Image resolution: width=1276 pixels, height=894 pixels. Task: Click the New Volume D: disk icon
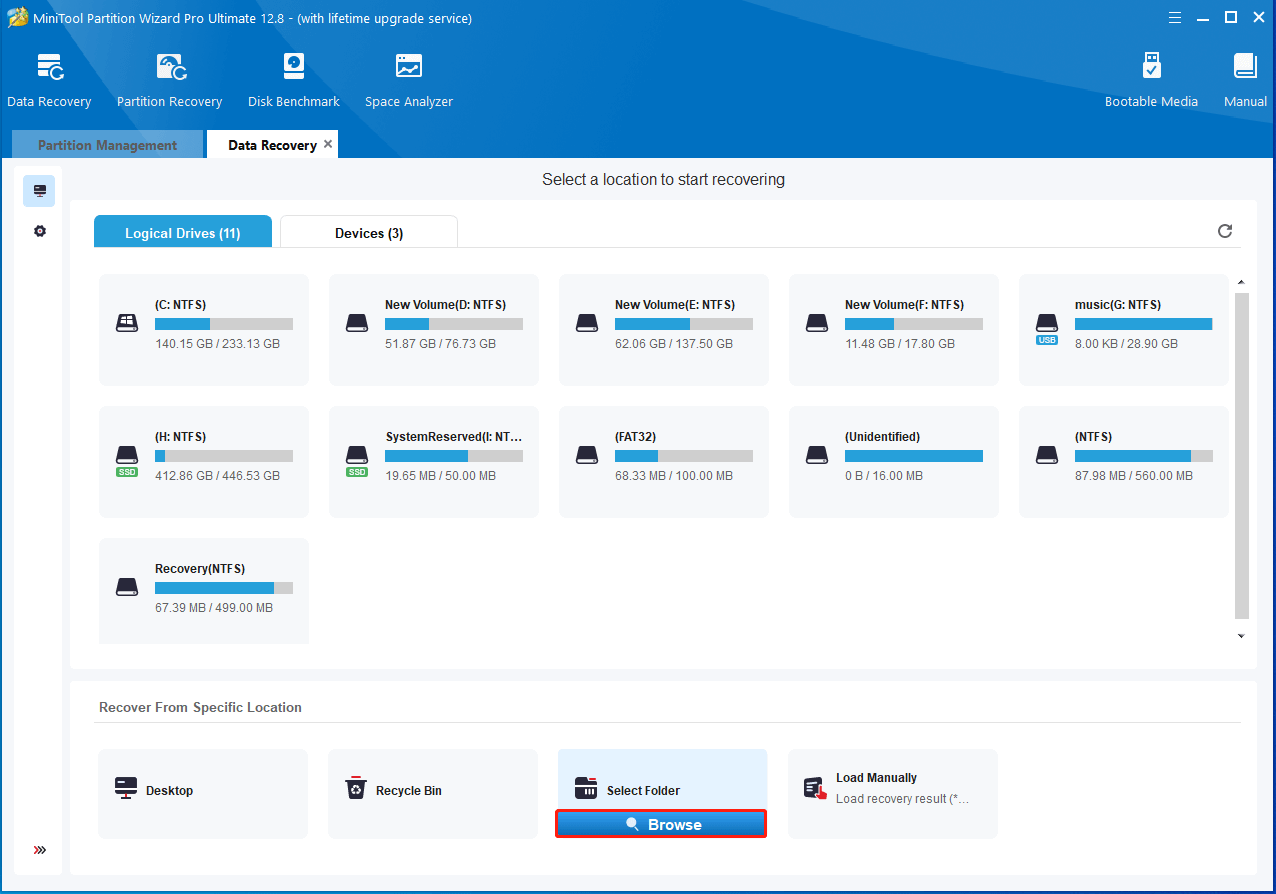pos(357,323)
